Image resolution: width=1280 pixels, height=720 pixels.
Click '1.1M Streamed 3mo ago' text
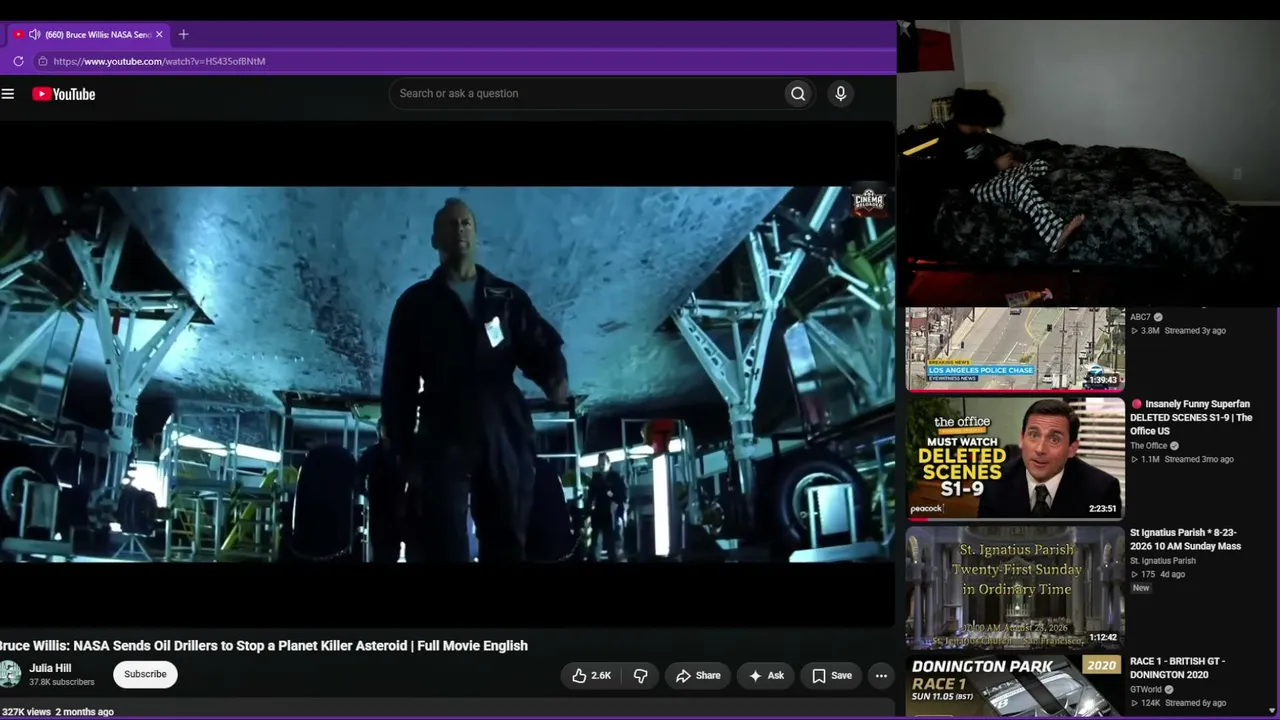tap(1182, 460)
